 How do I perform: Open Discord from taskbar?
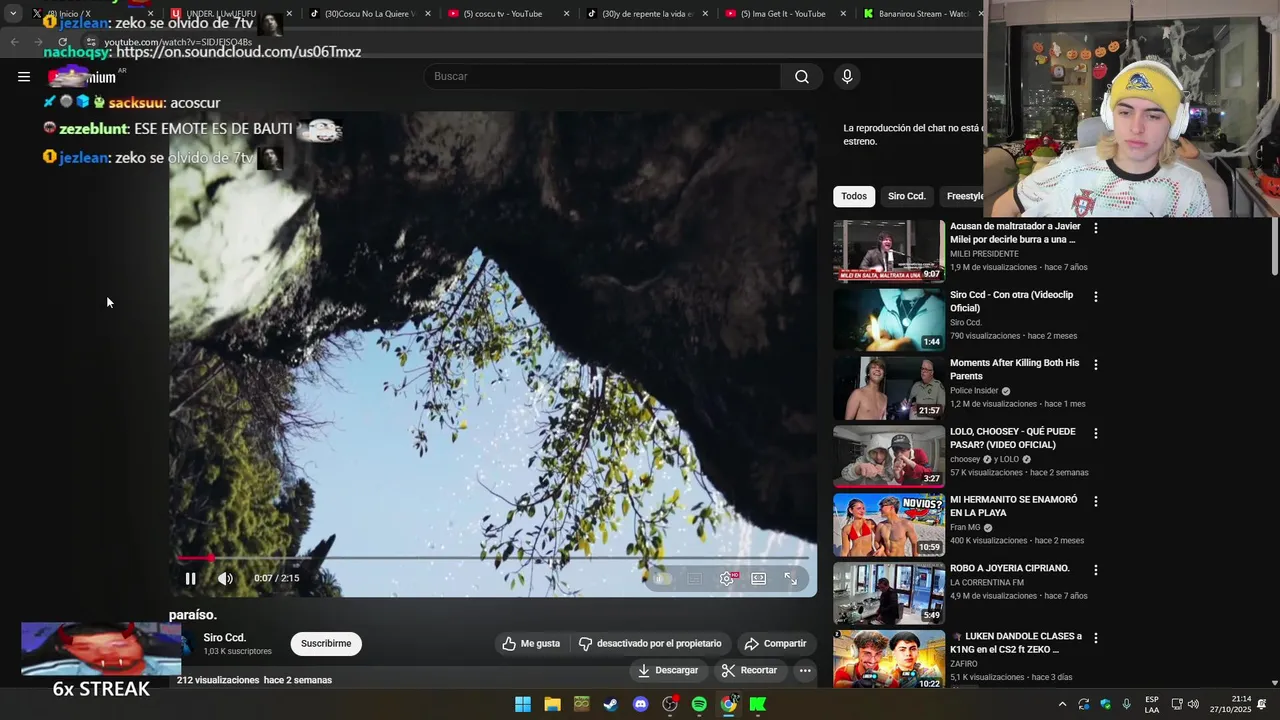click(x=640, y=704)
